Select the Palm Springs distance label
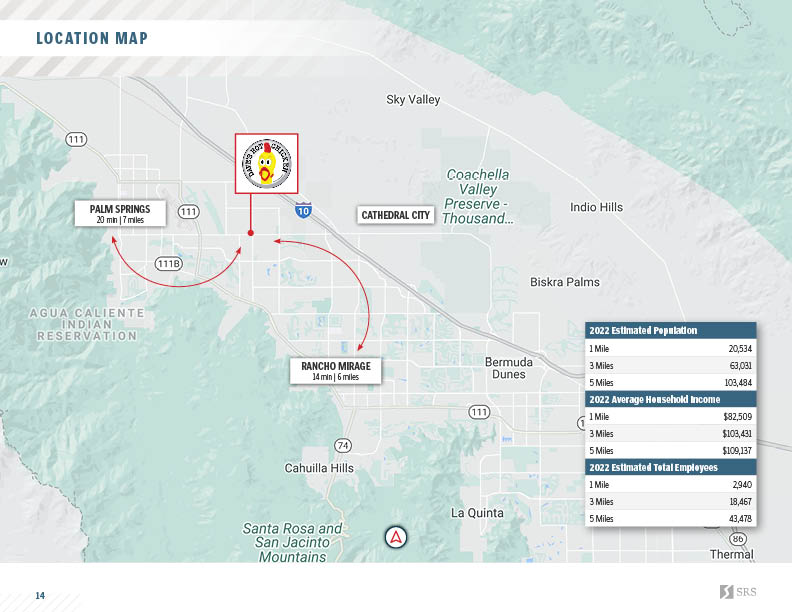 click(x=120, y=214)
